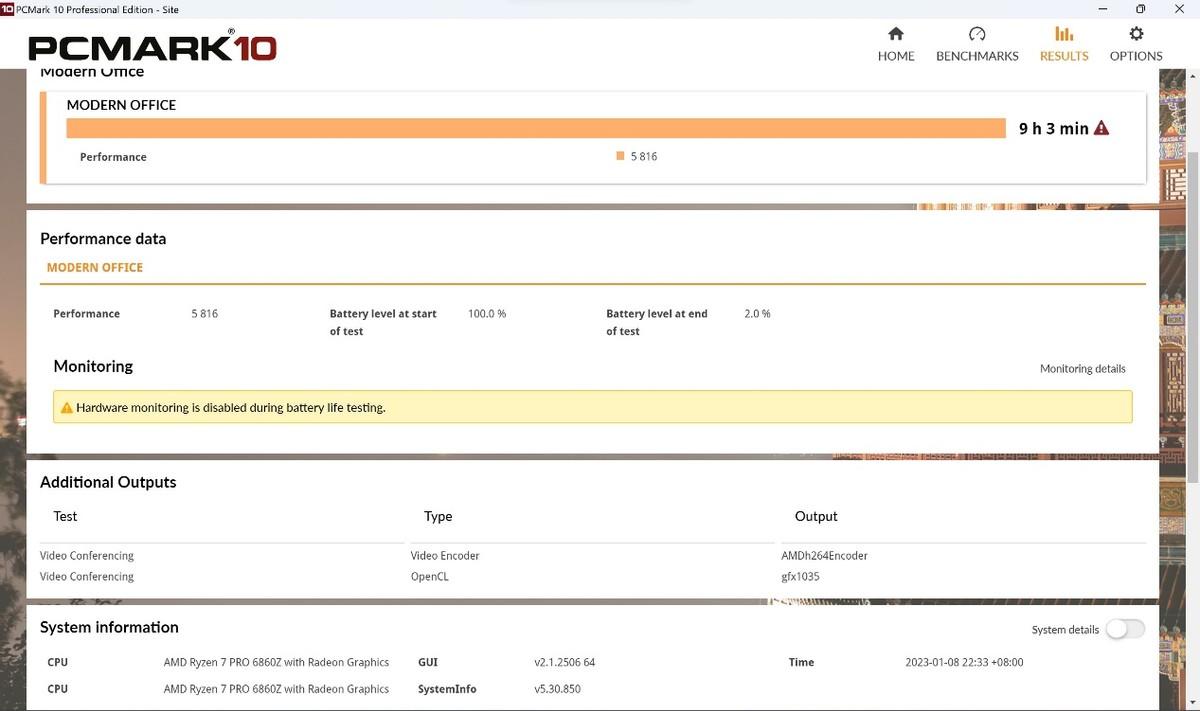The image size is (1200, 711).
Task: Open the Benchmarks section
Action: coord(977,44)
